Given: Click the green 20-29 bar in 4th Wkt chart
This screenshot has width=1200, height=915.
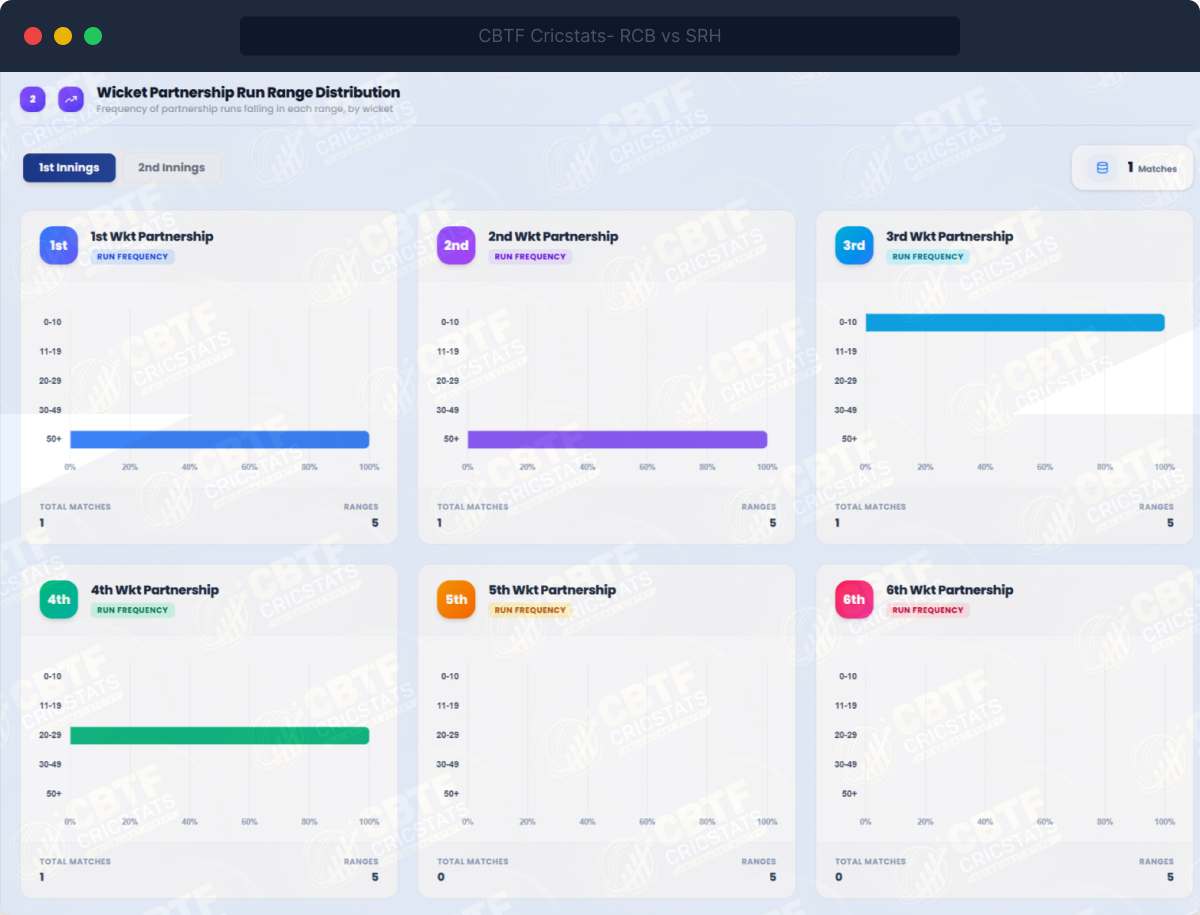Looking at the screenshot, I should 219,736.
